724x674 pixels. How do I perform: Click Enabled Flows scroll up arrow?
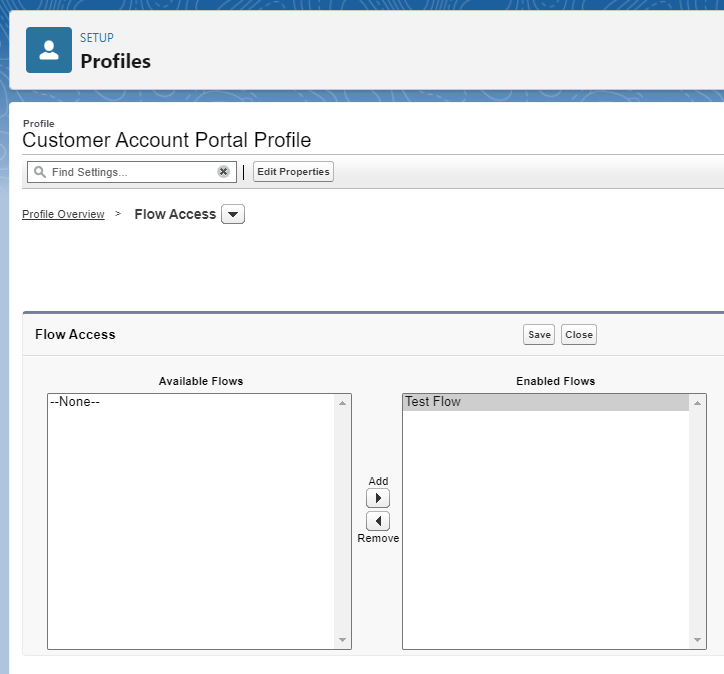pyautogui.click(x=698, y=403)
